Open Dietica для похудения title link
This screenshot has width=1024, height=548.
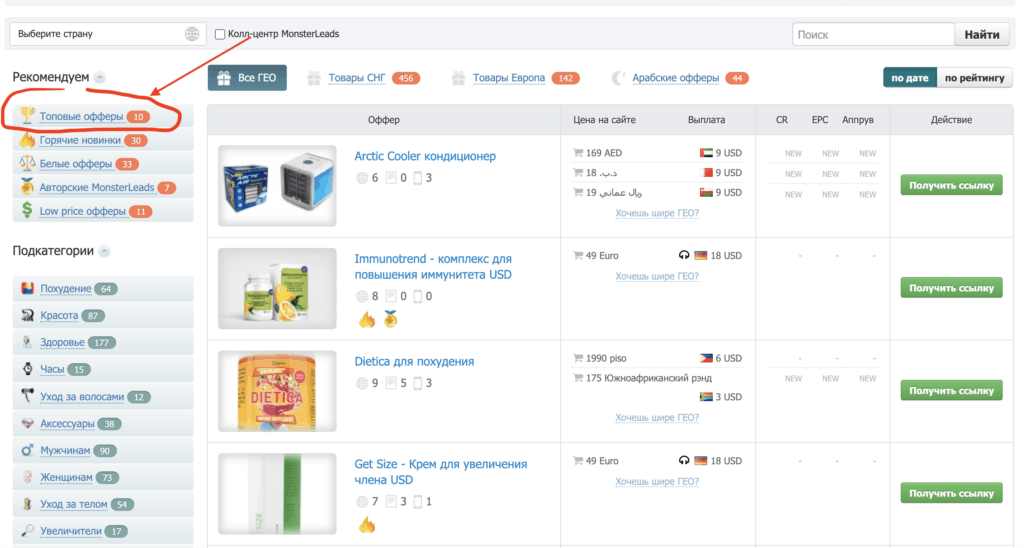pos(414,361)
